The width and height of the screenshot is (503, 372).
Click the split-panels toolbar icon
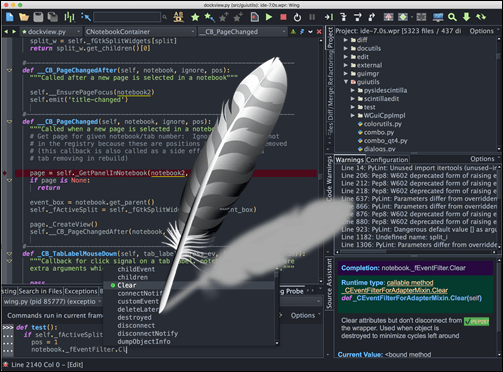421,17
